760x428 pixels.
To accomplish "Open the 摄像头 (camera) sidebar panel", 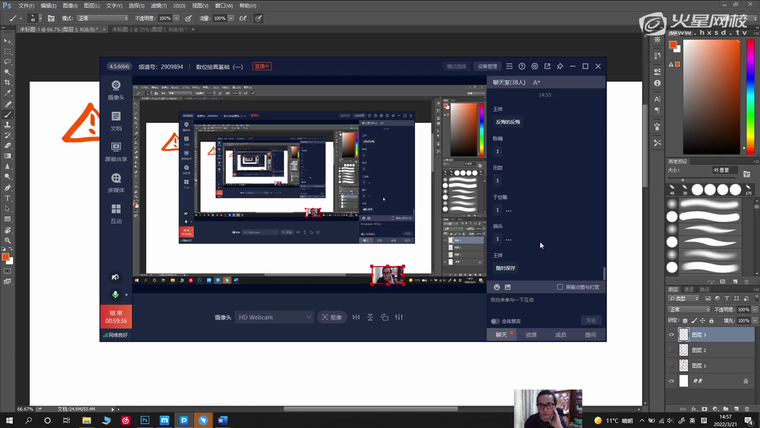I will (x=116, y=90).
